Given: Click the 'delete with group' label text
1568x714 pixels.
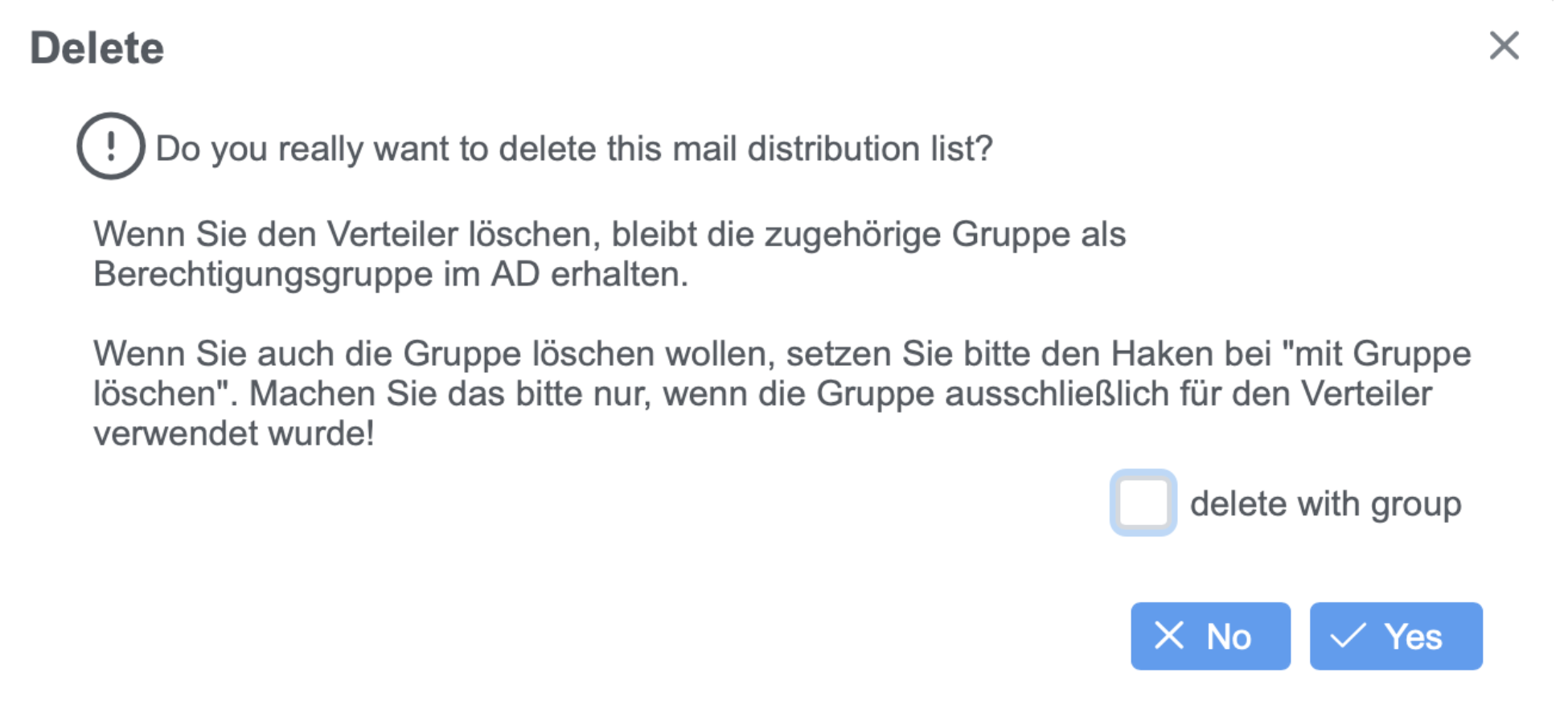Looking at the screenshot, I should (1325, 504).
